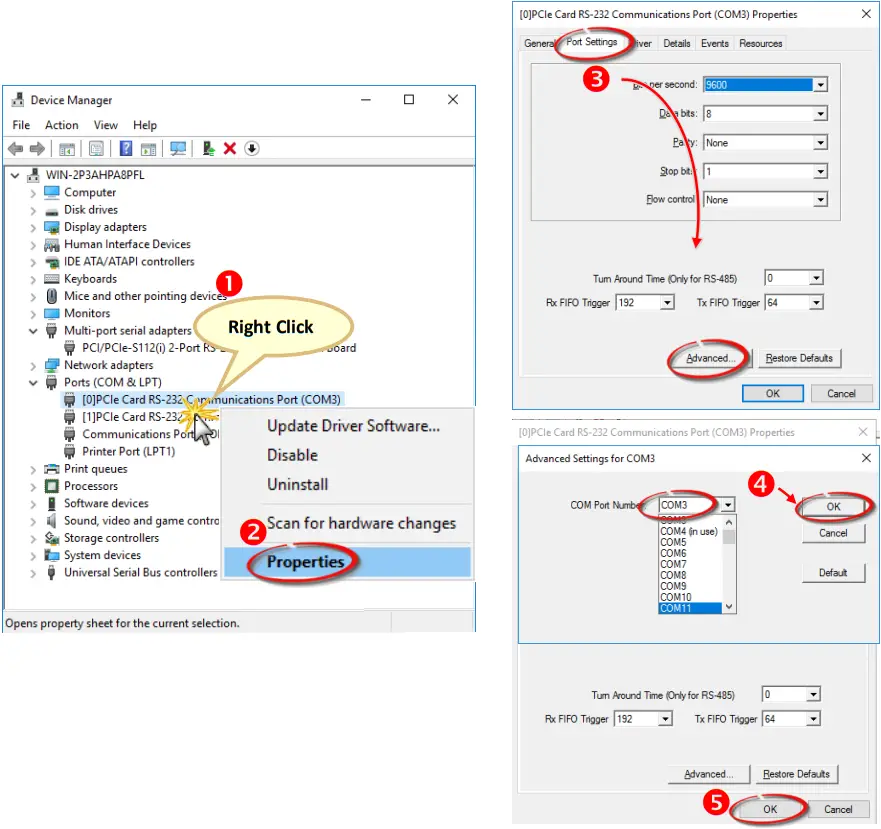This screenshot has width=881, height=829.
Task: Select COM5 in the port list
Action: [x=690, y=542]
